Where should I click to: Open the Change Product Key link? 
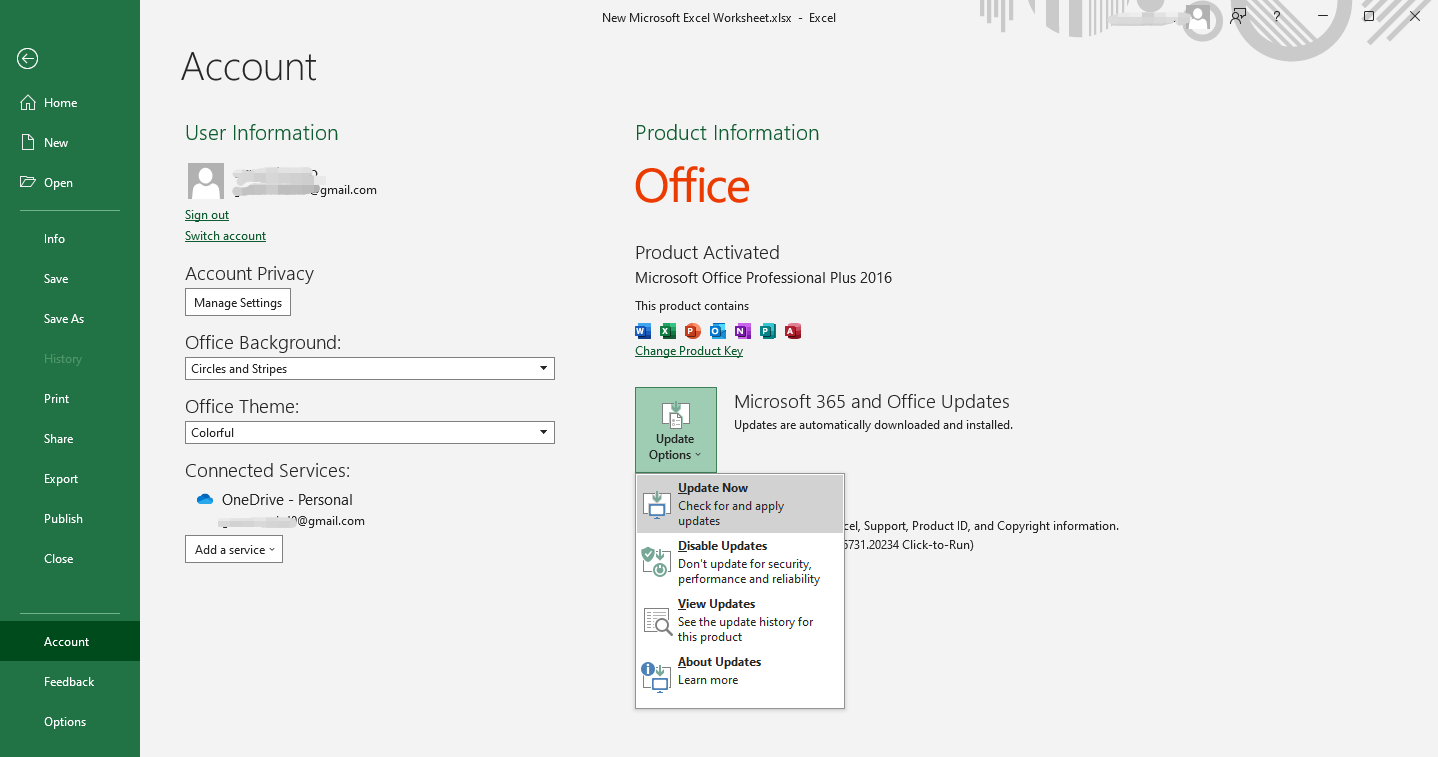688,350
